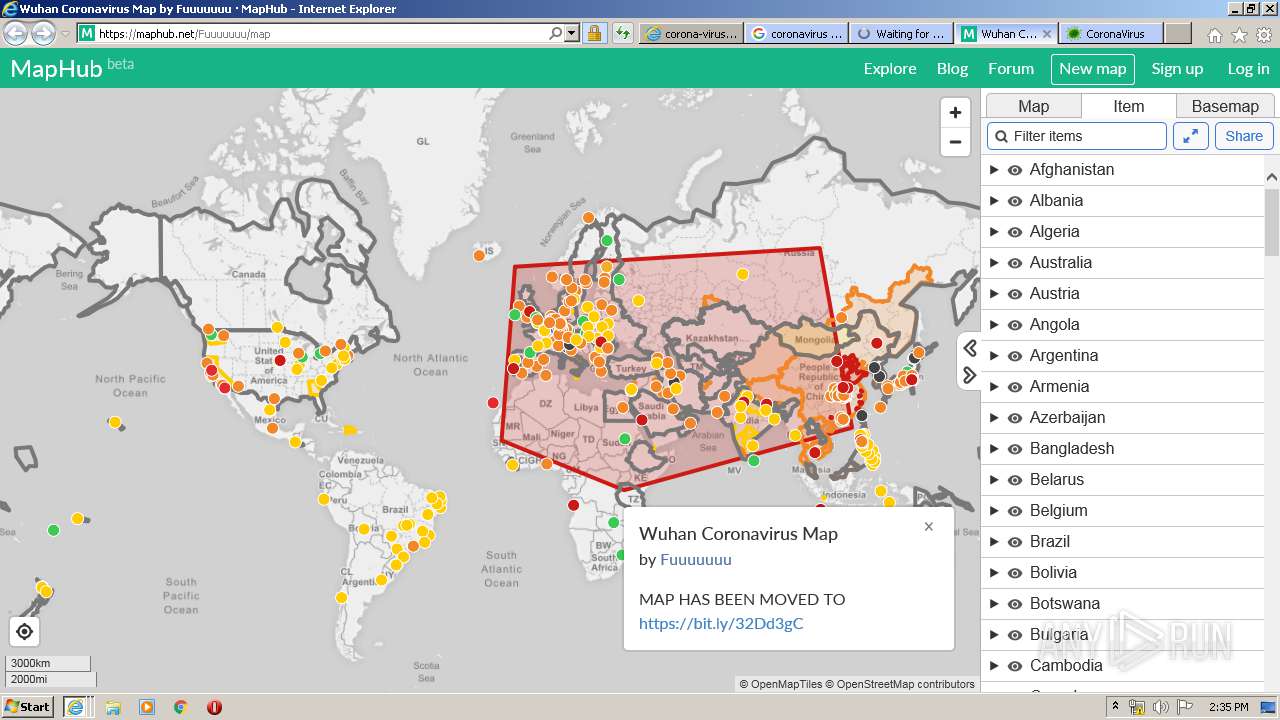Refresh the page in Internet Explorer
The height and width of the screenshot is (720, 1280).
click(x=623, y=33)
